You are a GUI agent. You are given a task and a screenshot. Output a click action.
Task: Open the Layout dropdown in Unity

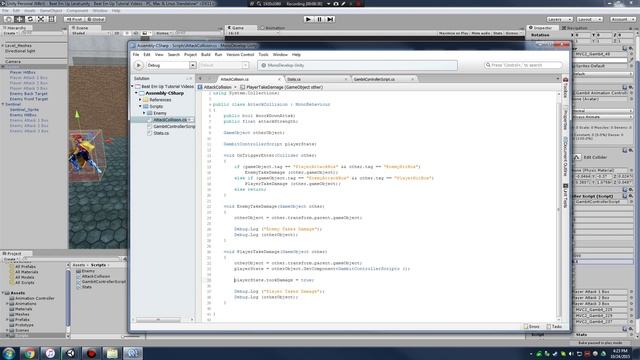[x=589, y=19]
